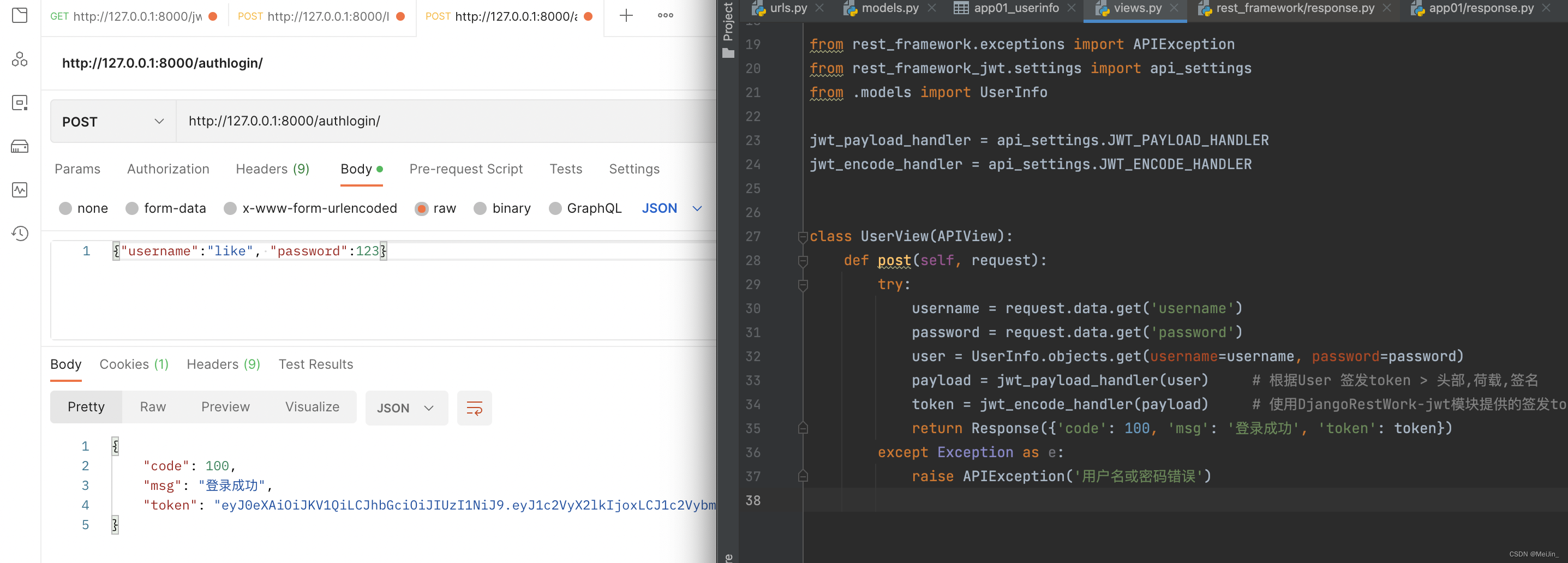The width and height of the screenshot is (1568, 563).
Task: Open the models.py editor tab
Action: (890, 8)
